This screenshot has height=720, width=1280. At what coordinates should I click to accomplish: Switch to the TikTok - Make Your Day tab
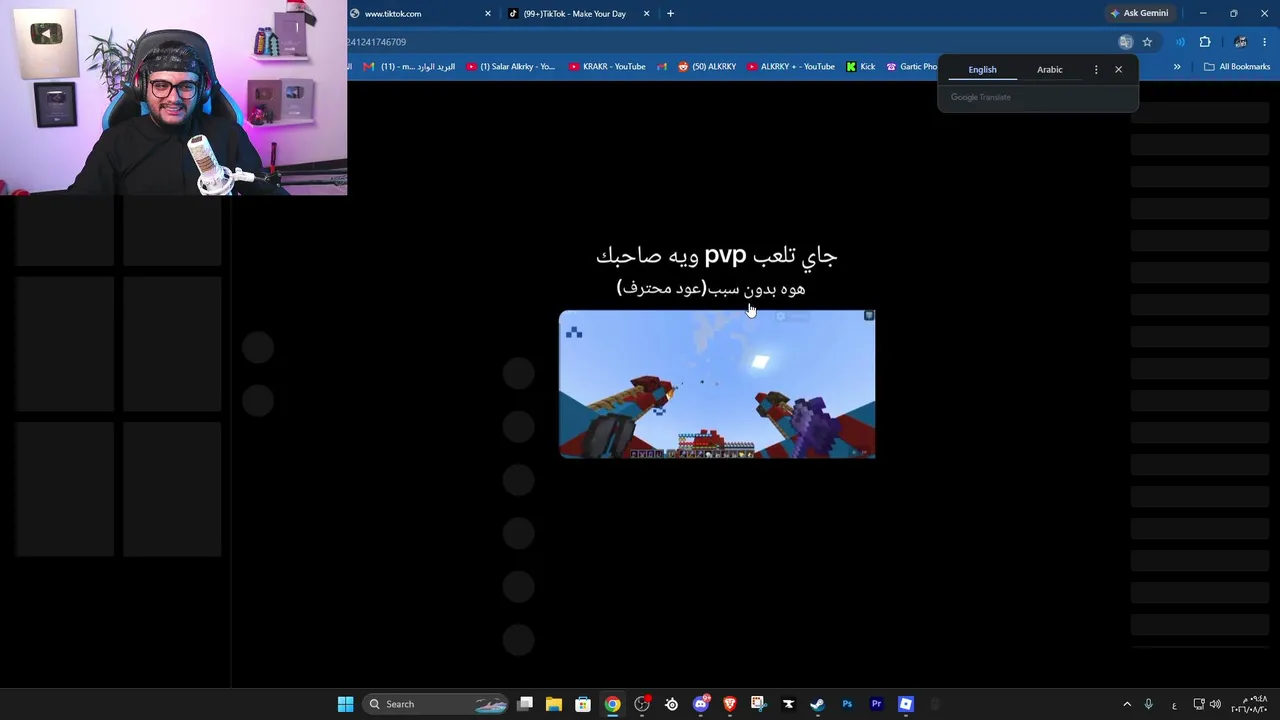pos(576,14)
